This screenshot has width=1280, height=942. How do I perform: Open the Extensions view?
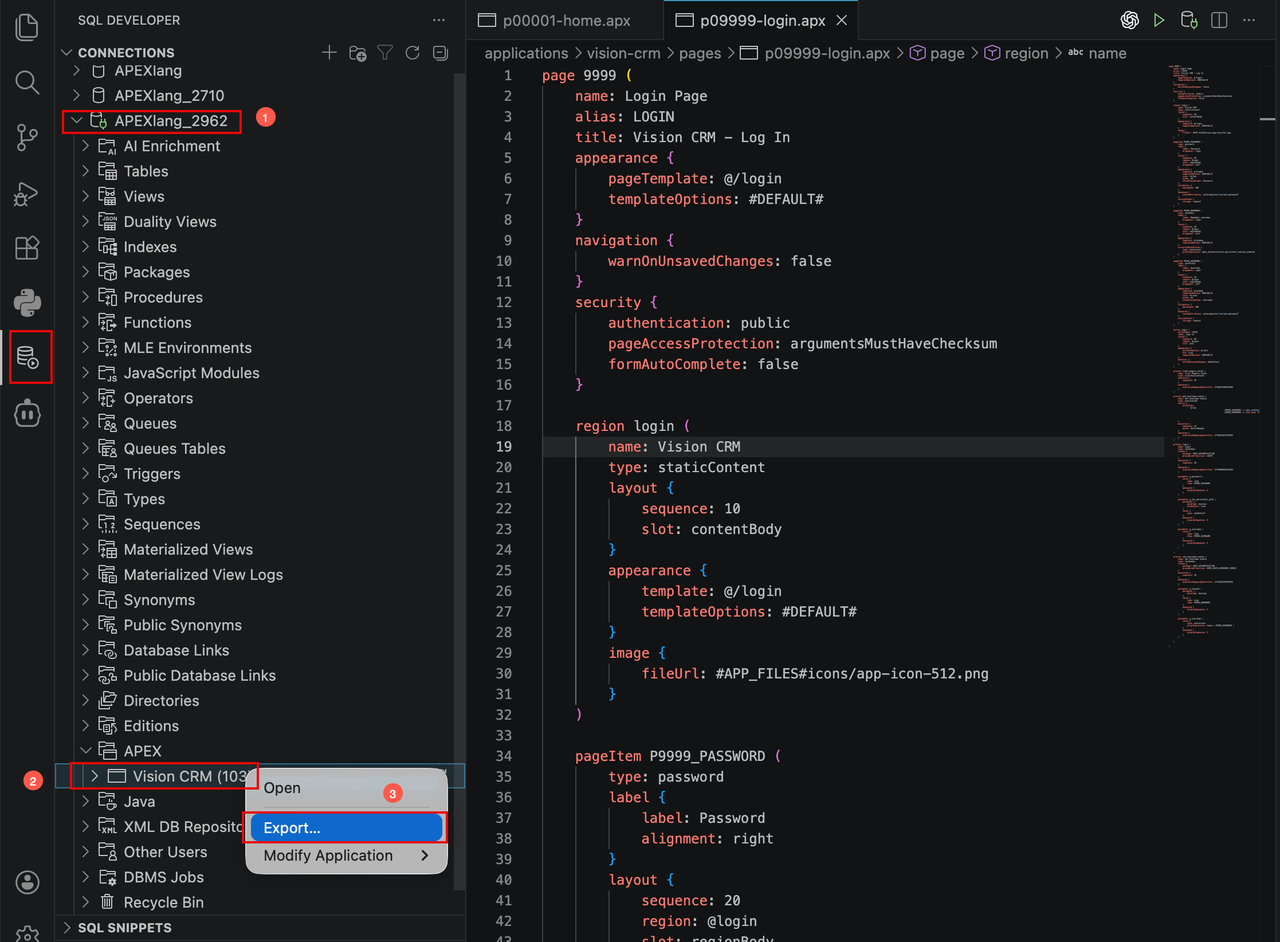click(x=28, y=248)
